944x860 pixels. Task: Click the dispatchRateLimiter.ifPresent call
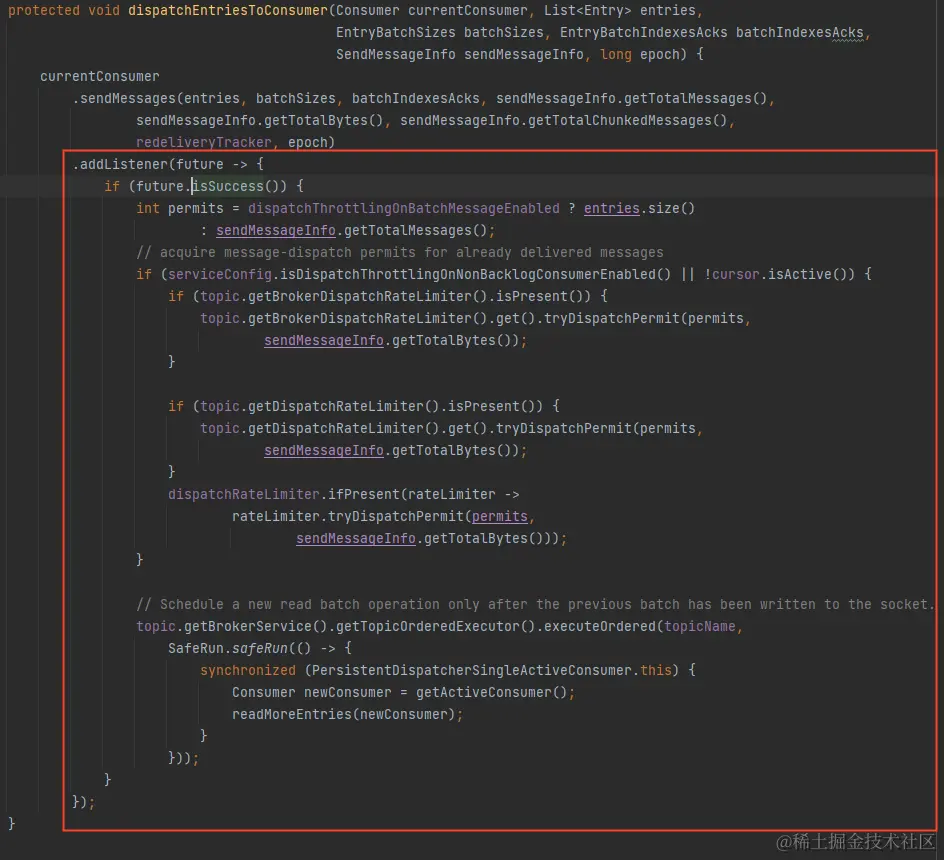(284, 494)
